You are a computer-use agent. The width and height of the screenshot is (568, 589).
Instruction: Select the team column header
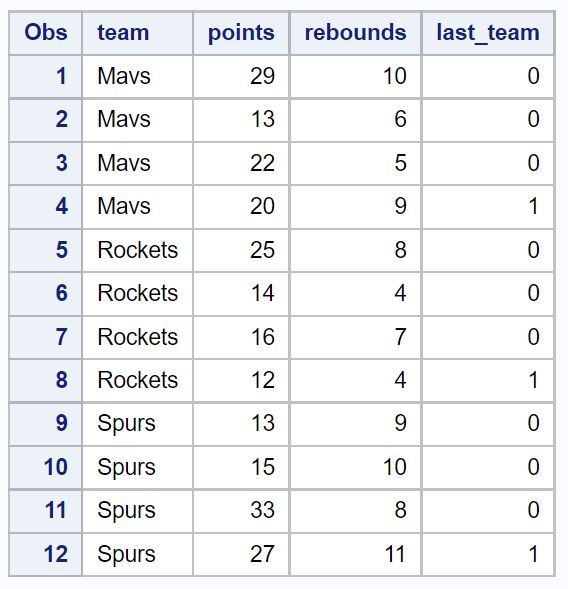tap(137, 33)
